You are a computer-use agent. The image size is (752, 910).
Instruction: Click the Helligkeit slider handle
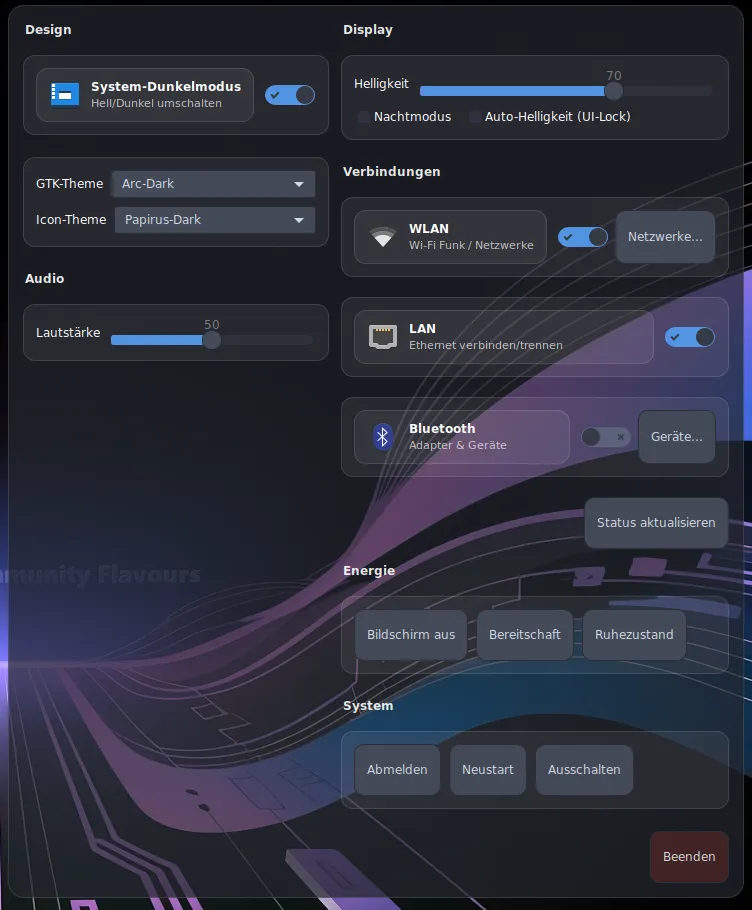(614, 91)
